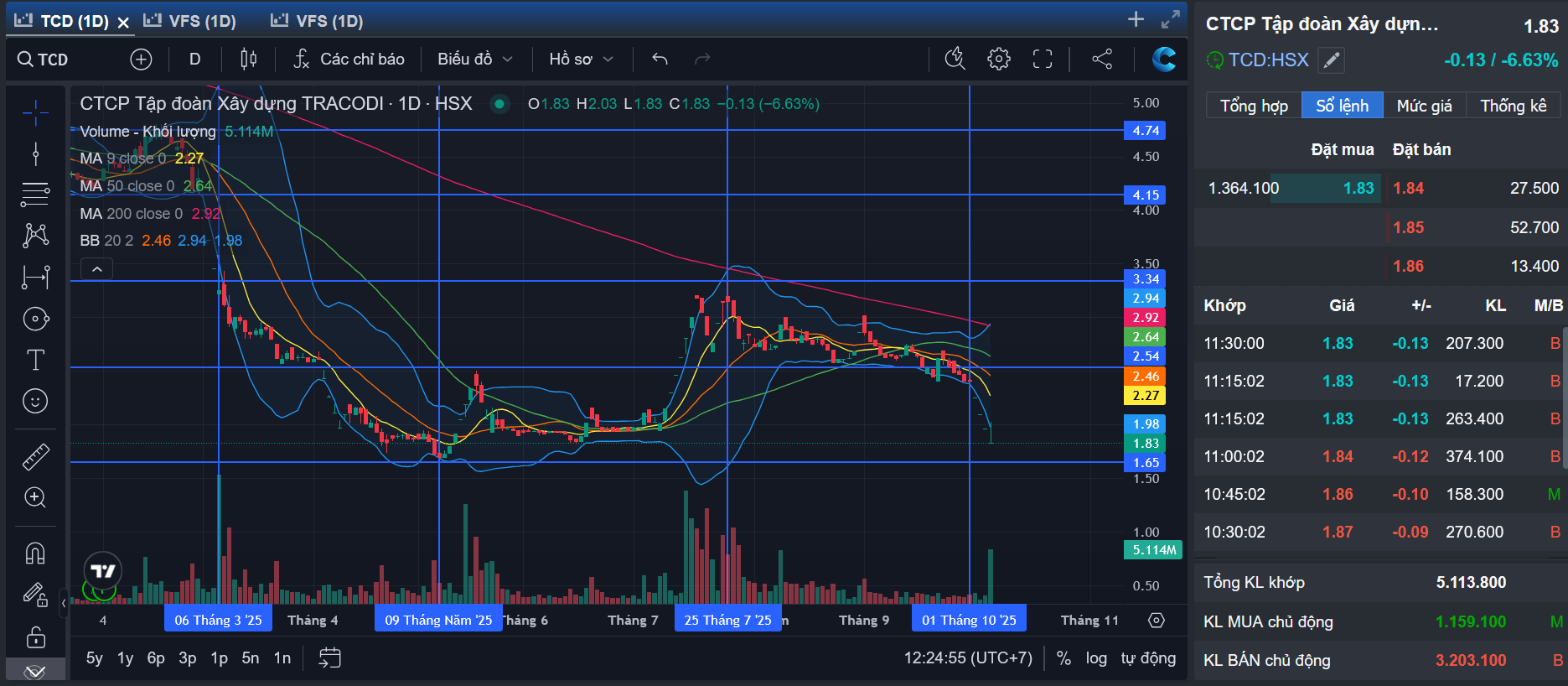Open the go-to-date calendar icon
The width and height of the screenshot is (1568, 686).
(330, 657)
